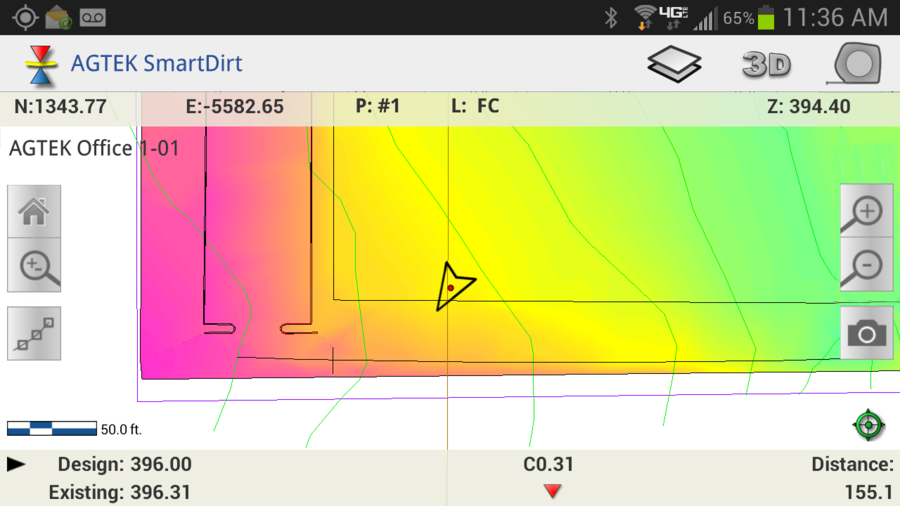Tap the Bluetooth status icon
900x506 pixels.
click(611, 18)
